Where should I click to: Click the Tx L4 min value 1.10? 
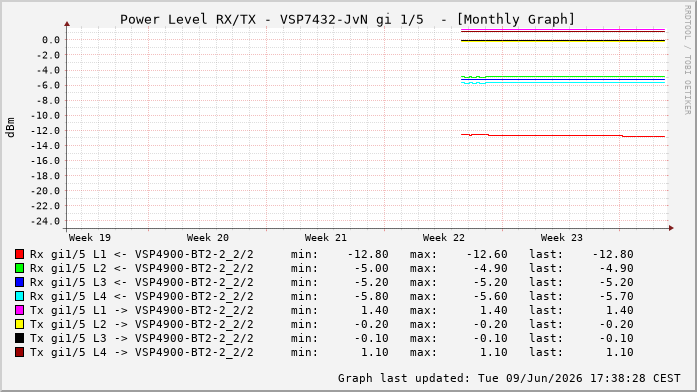375,352
